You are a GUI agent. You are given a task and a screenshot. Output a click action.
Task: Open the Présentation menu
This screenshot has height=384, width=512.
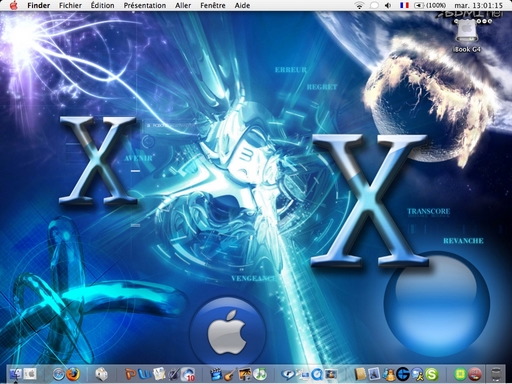[145, 5]
